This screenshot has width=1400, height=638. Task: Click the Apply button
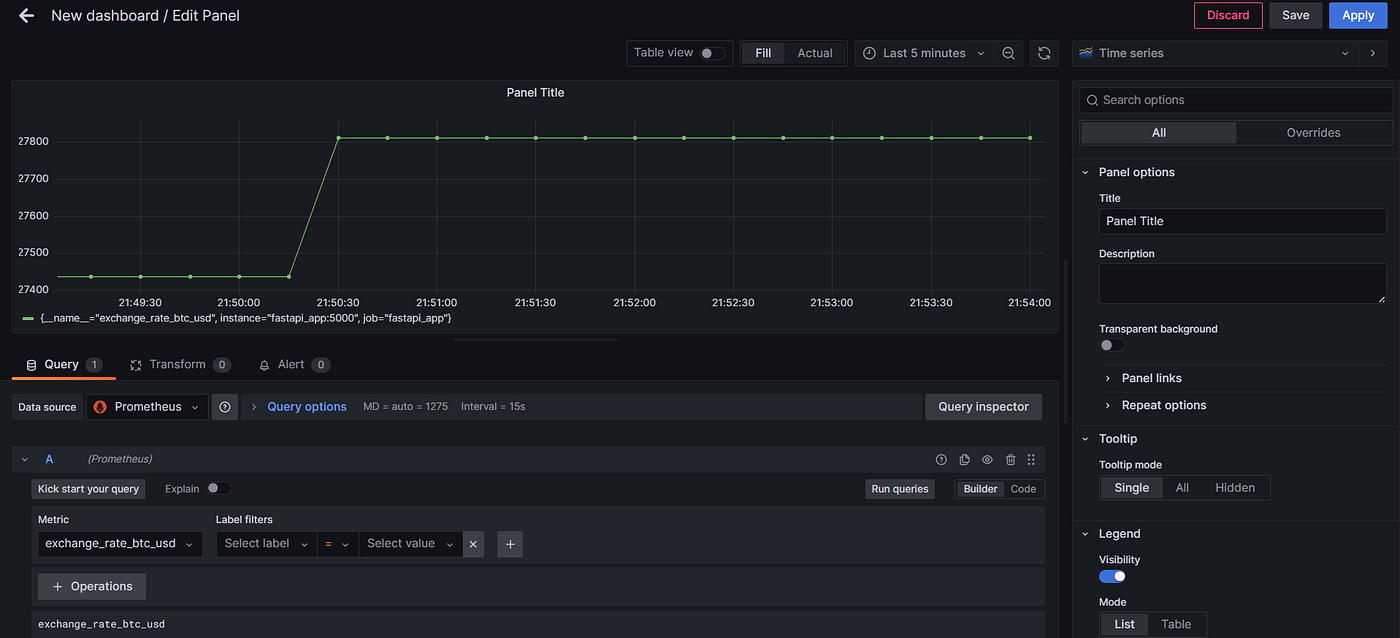1358,15
